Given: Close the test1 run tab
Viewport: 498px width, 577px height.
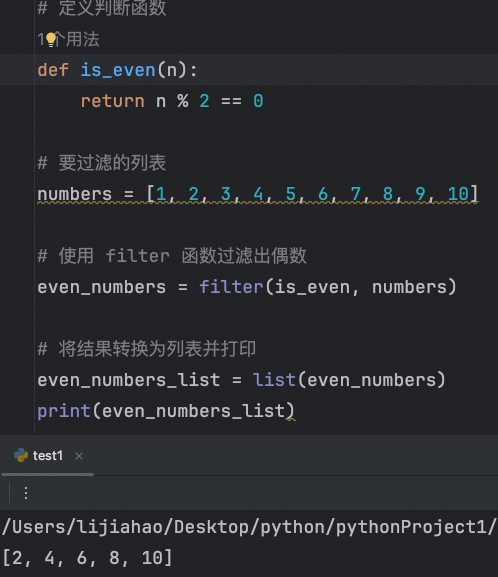Looking at the screenshot, I should coord(79,456).
